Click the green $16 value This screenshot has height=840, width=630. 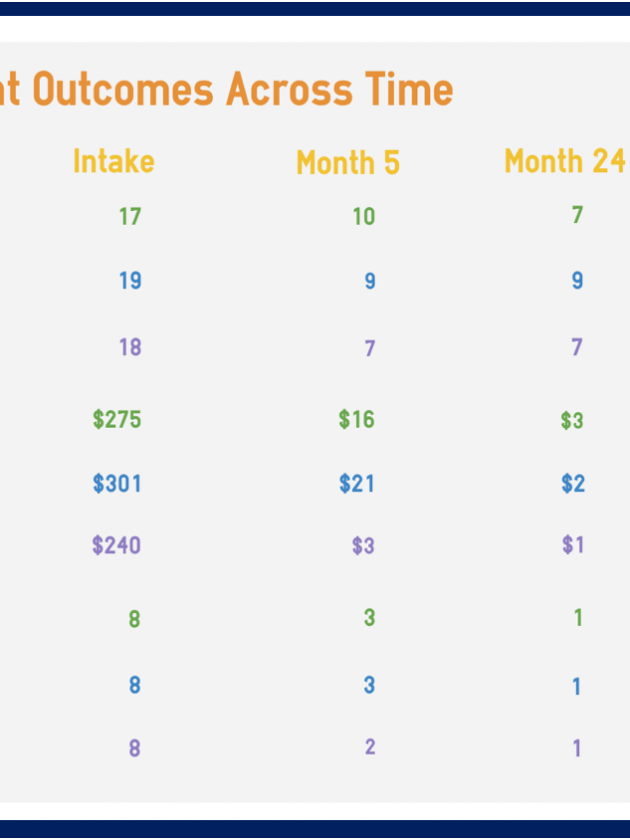click(357, 419)
